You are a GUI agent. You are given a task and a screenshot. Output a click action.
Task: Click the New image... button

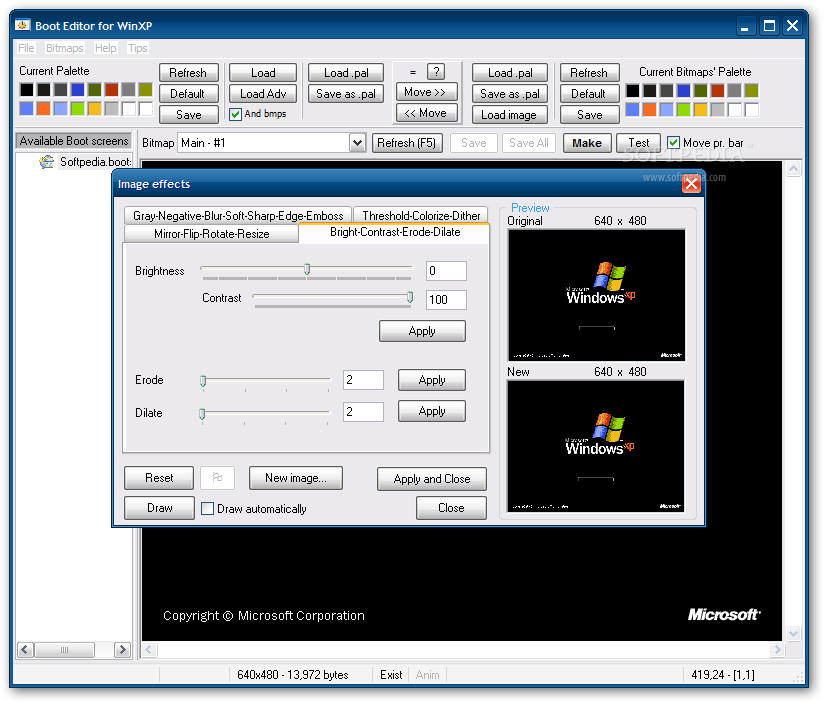(x=295, y=478)
